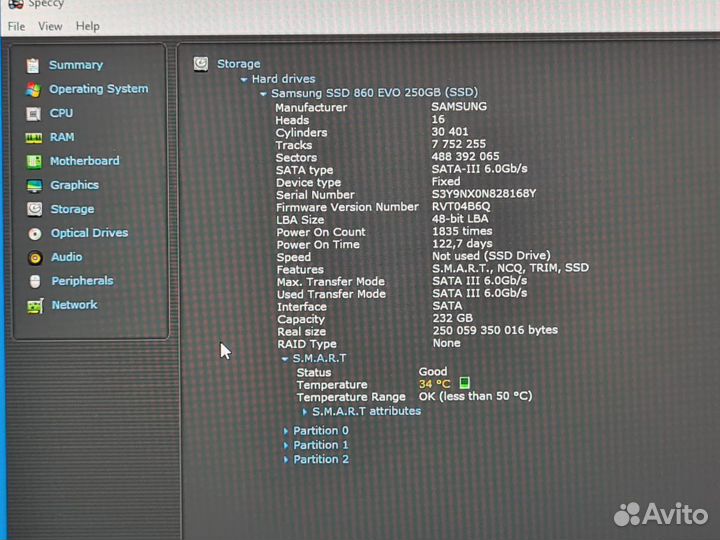
Task: Click the Peripherals mouse icon
Action: (x=35, y=281)
